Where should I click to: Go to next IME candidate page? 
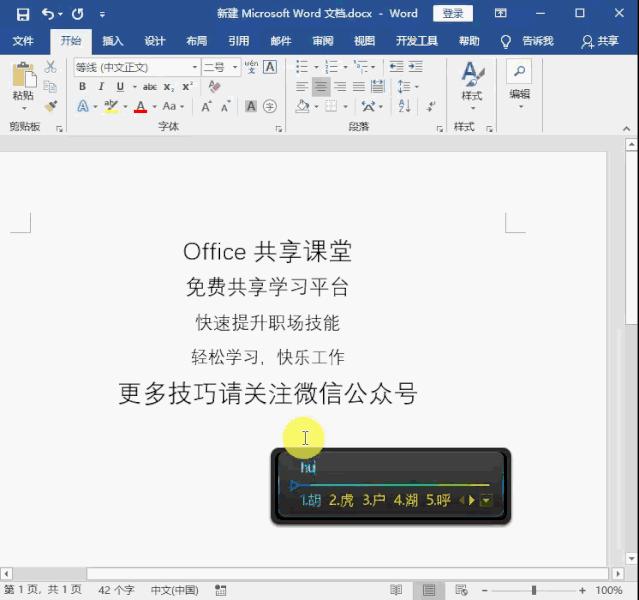coord(472,500)
